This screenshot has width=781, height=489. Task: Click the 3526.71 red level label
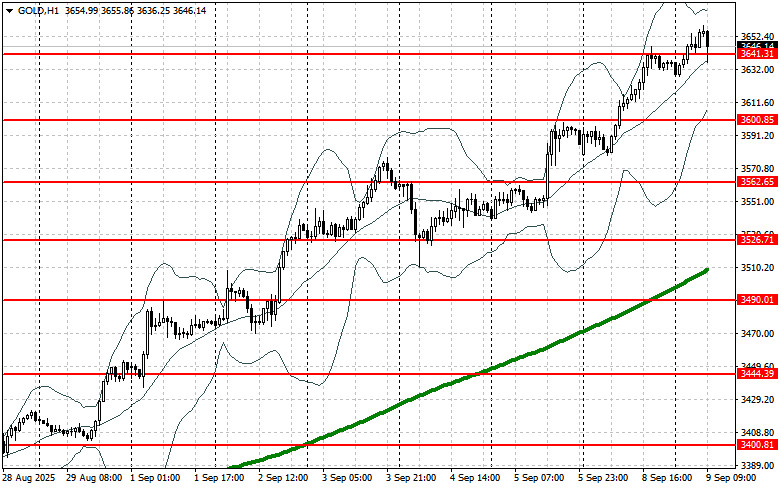coord(757,240)
